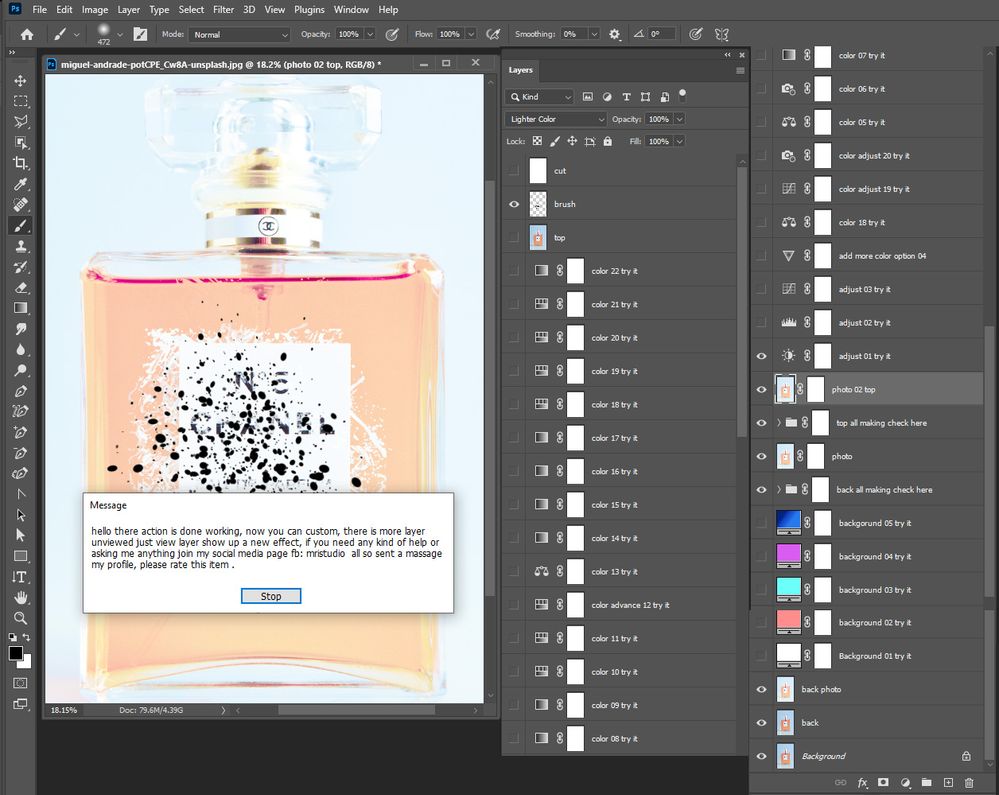
Task: Open the Flow percentage dropdown
Action: pos(471,34)
